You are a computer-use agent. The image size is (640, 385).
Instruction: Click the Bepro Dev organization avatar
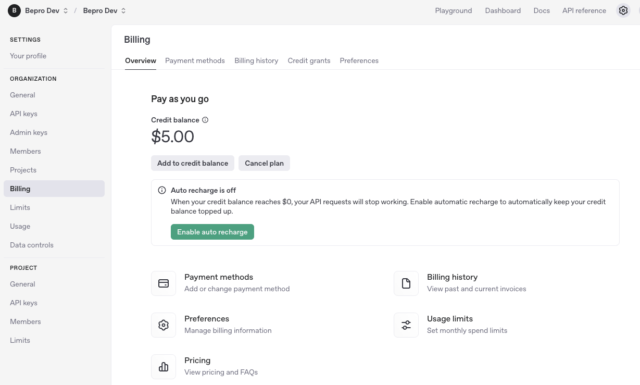14,11
